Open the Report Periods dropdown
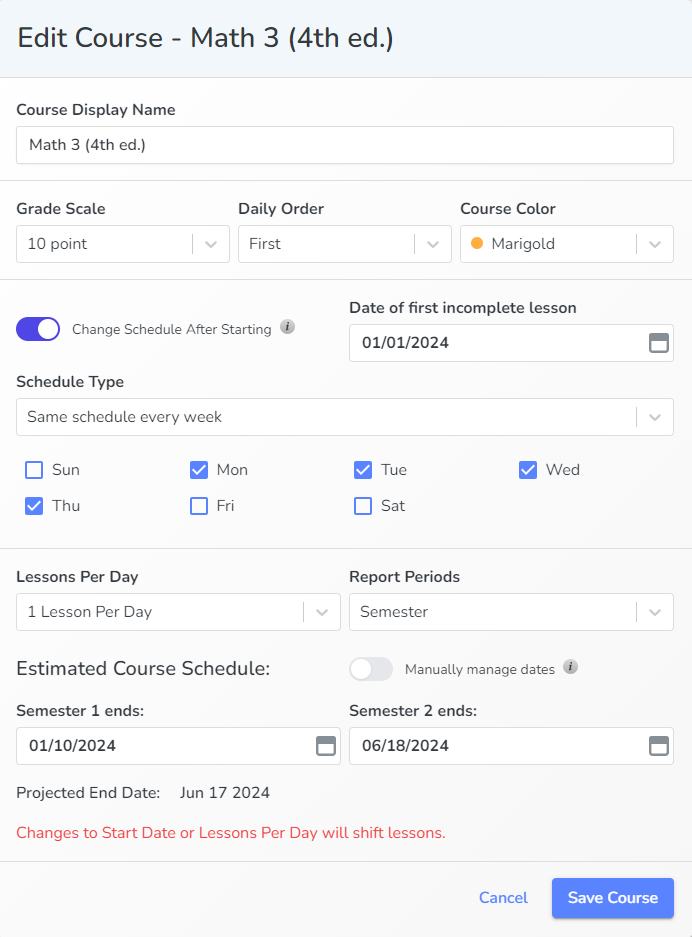692x937 pixels. [512, 612]
